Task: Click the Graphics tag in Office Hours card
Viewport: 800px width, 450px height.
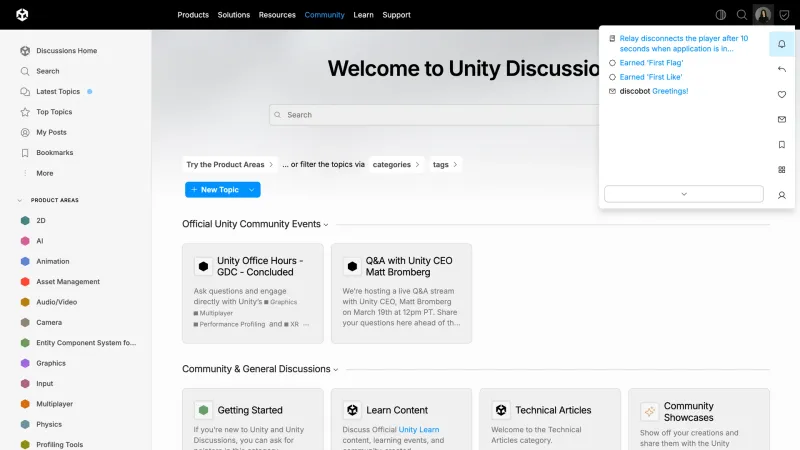Action: coord(281,302)
